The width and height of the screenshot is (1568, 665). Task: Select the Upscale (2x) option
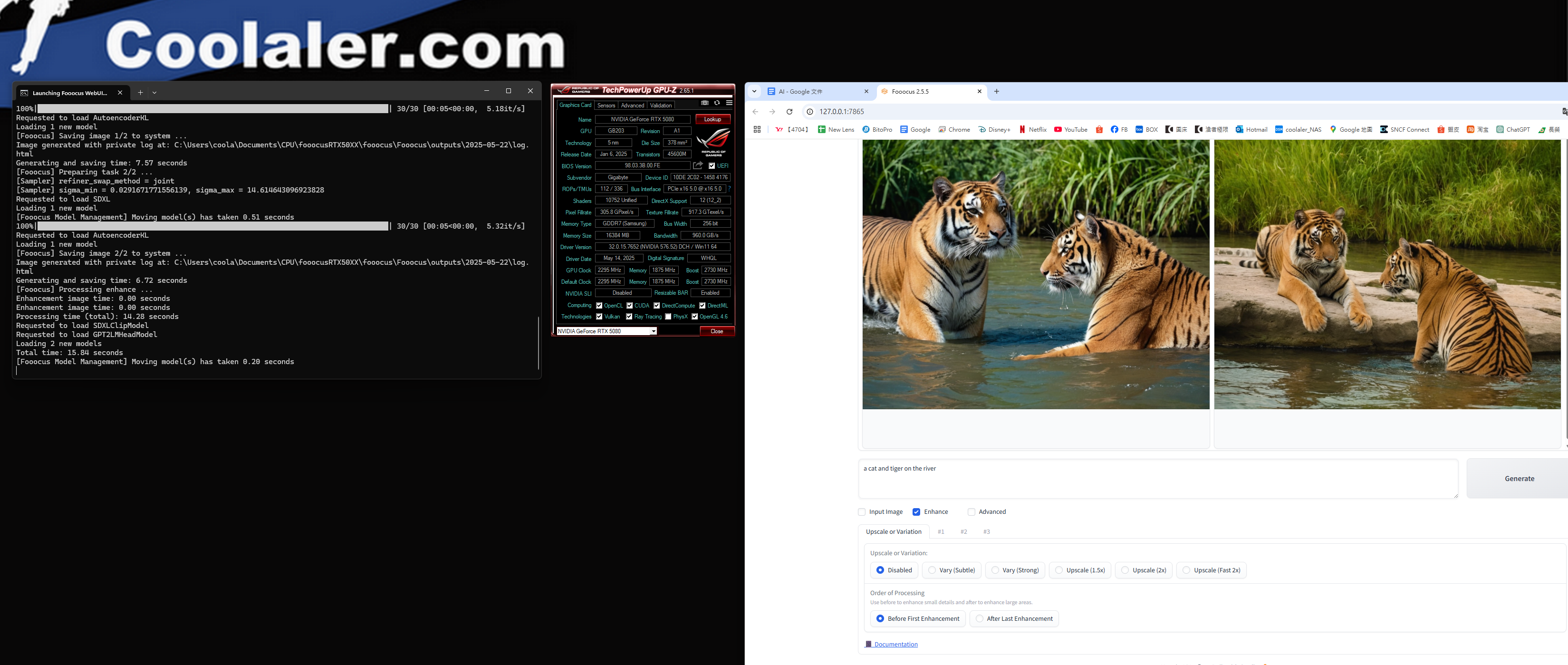click(x=1143, y=570)
